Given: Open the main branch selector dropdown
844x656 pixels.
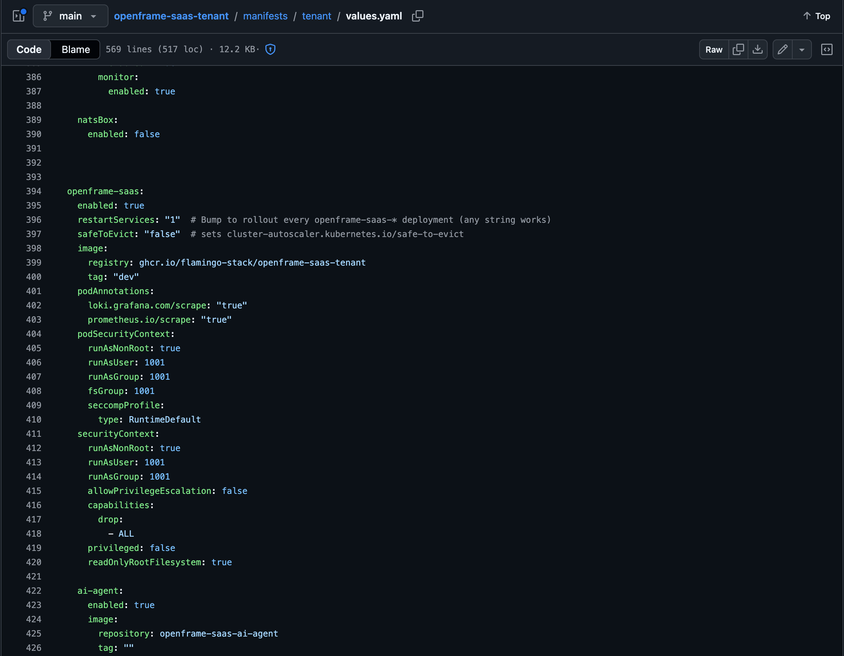Looking at the screenshot, I should [71, 16].
